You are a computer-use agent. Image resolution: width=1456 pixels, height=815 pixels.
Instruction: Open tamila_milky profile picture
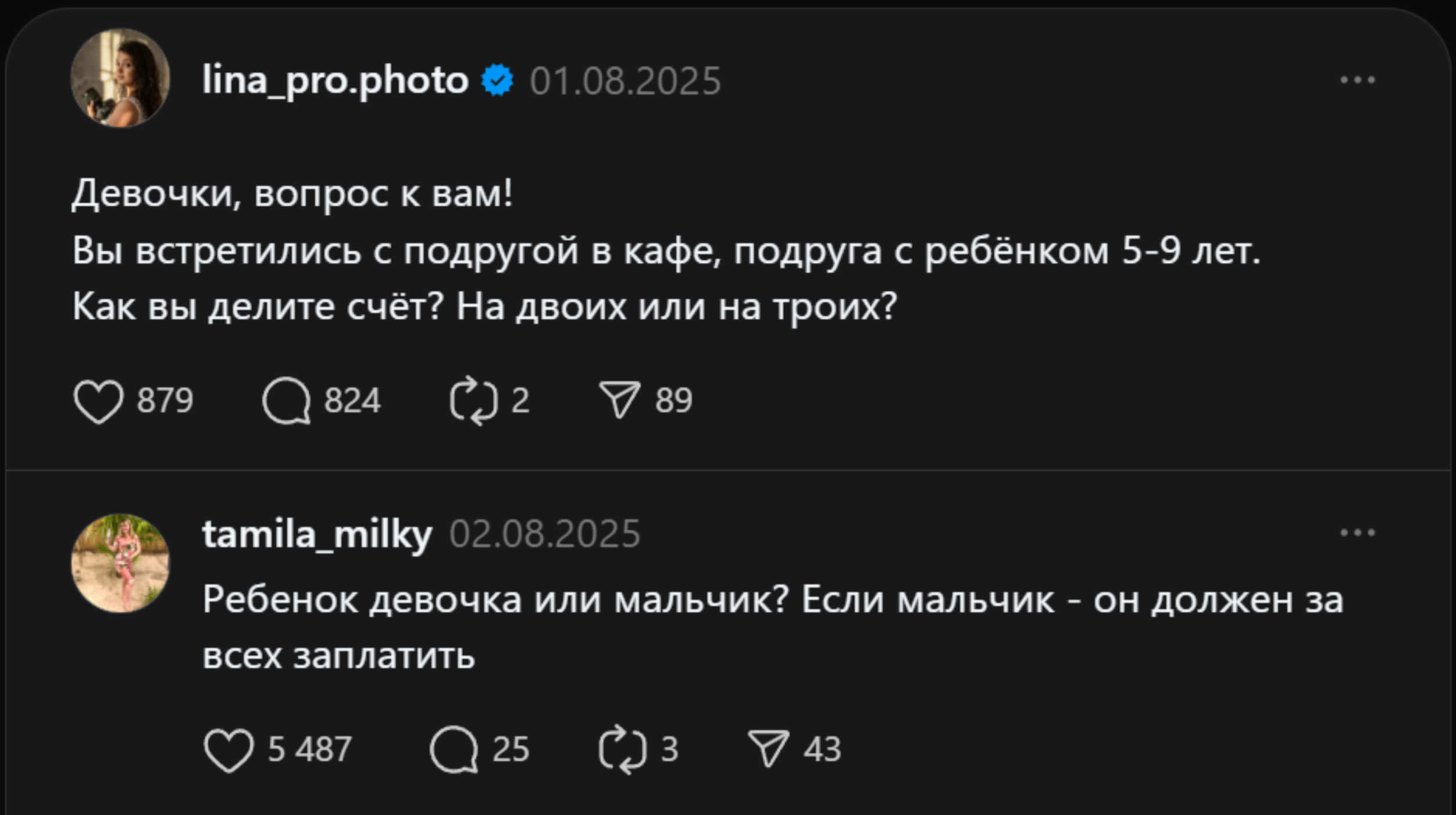[x=120, y=563]
